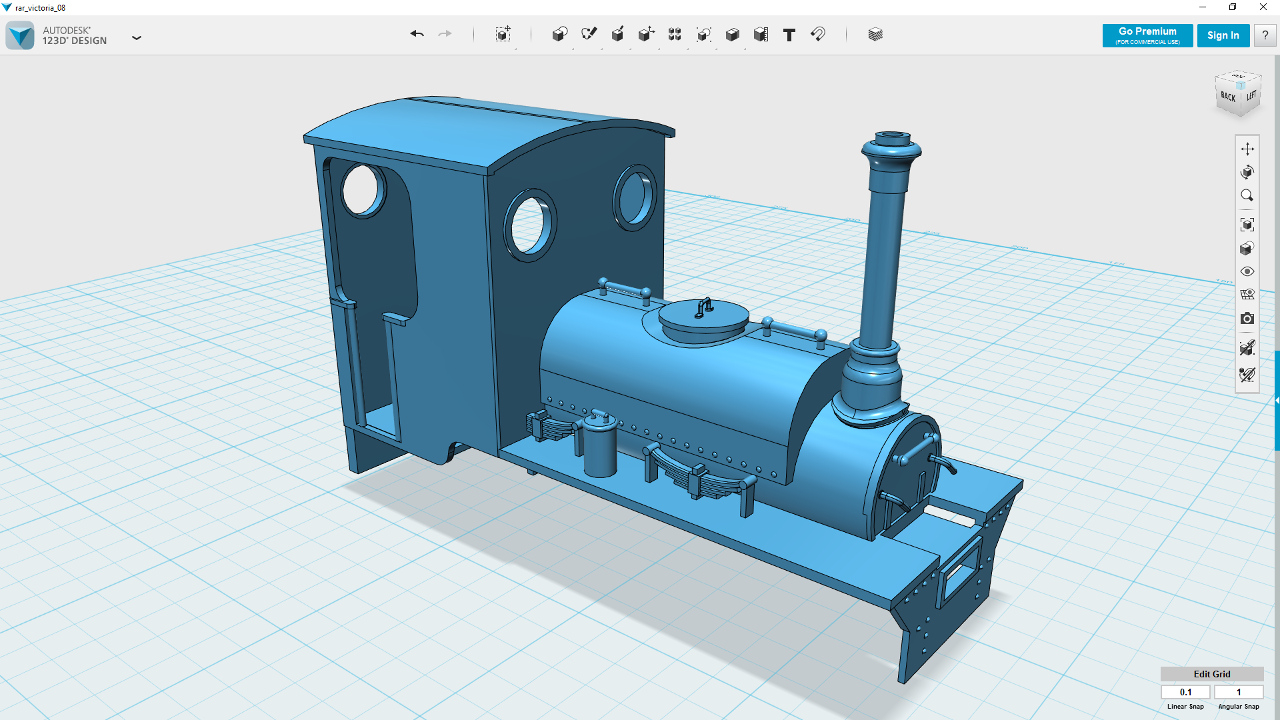Open the Pattern tool menu
The image size is (1280, 720).
pyautogui.click(x=675, y=34)
